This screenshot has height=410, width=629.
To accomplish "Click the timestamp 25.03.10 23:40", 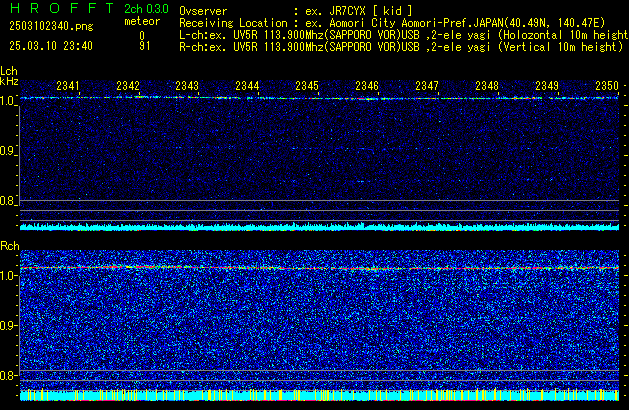I will pos(51,46).
